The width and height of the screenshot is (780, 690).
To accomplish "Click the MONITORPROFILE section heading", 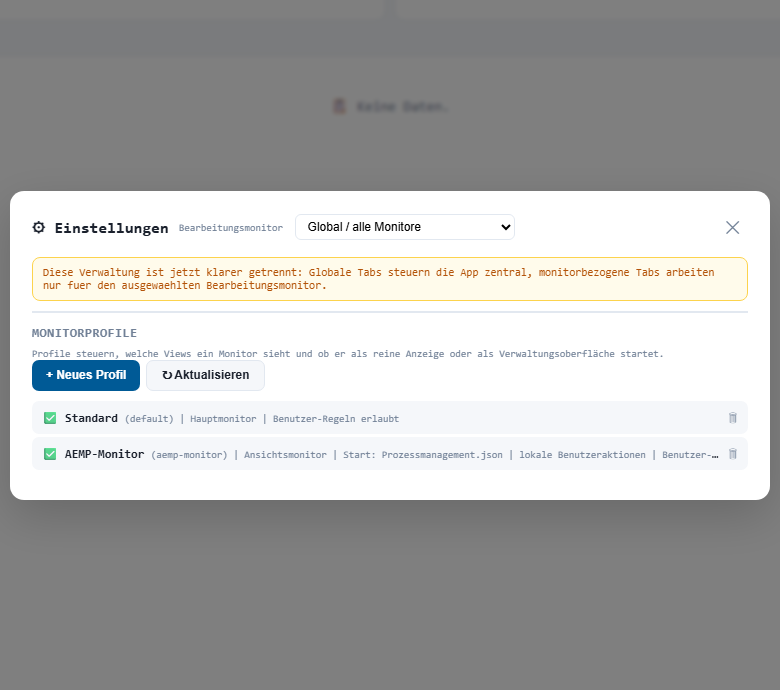I will coord(84,333).
